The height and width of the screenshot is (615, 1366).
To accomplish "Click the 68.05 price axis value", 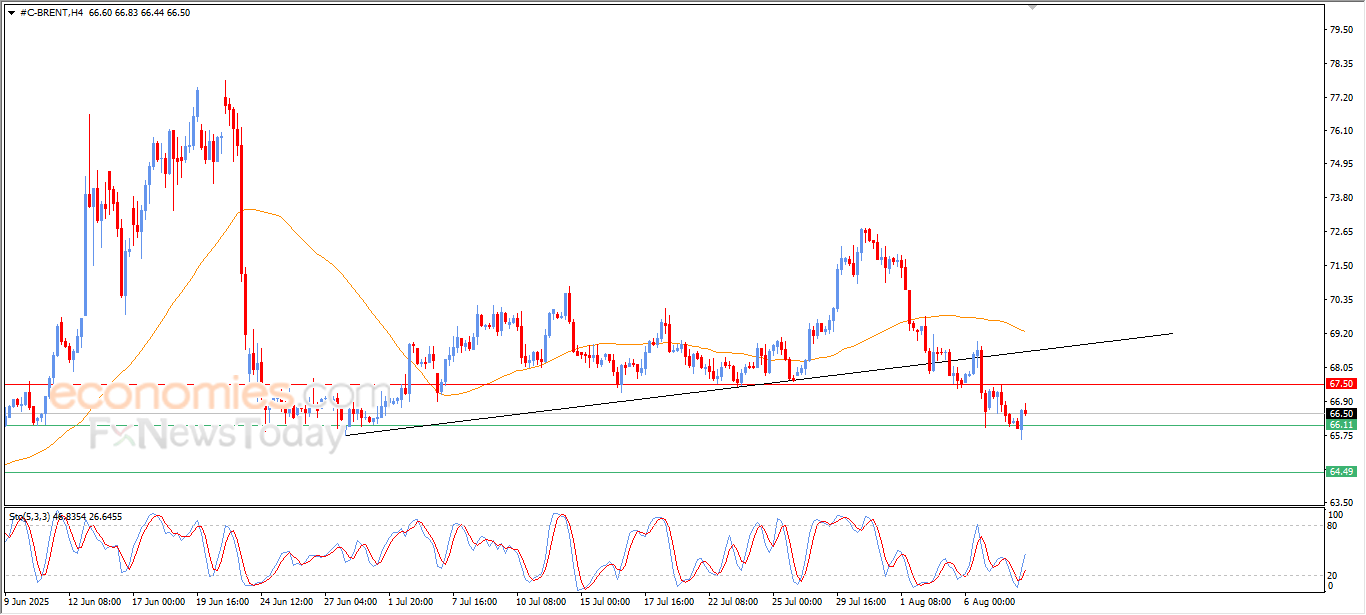I will 1341,367.
